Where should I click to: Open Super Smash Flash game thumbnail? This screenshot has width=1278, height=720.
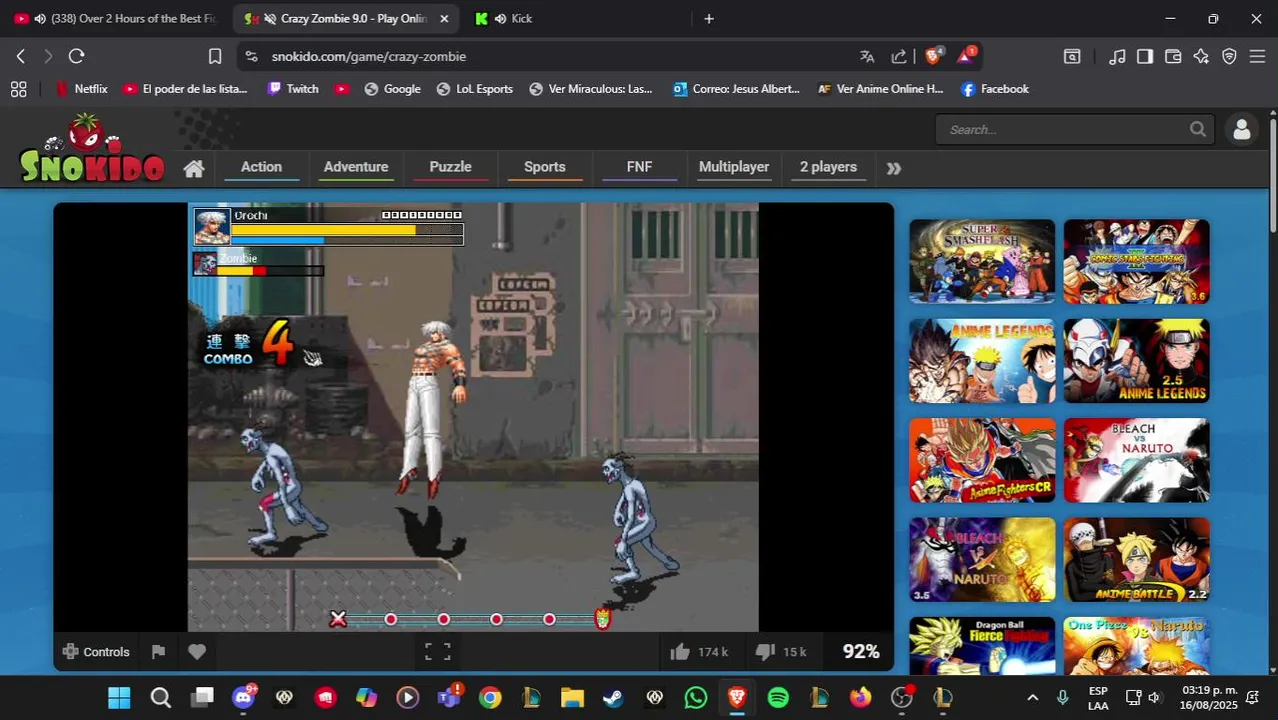point(982,261)
